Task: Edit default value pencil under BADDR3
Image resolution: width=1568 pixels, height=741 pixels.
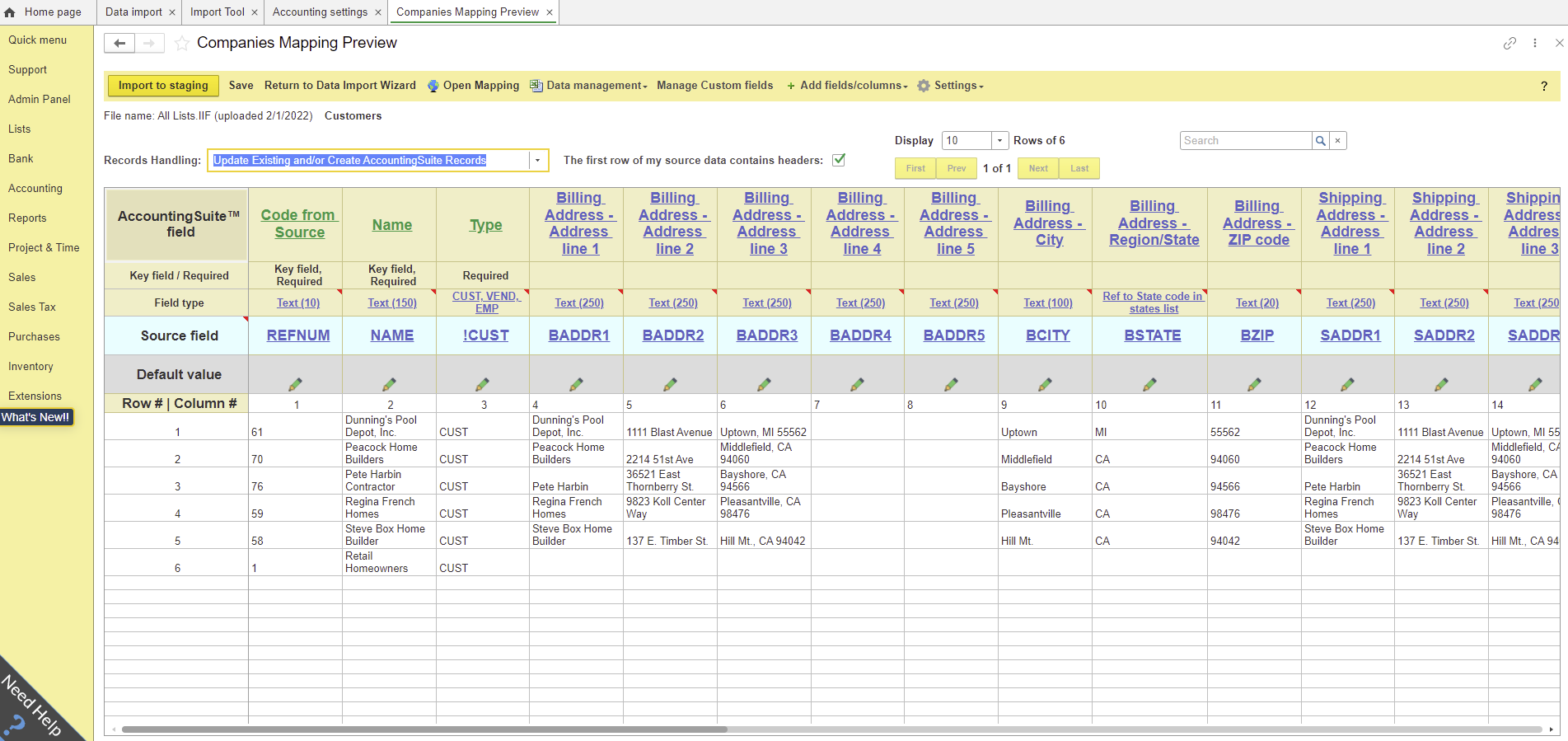Action: (765, 384)
